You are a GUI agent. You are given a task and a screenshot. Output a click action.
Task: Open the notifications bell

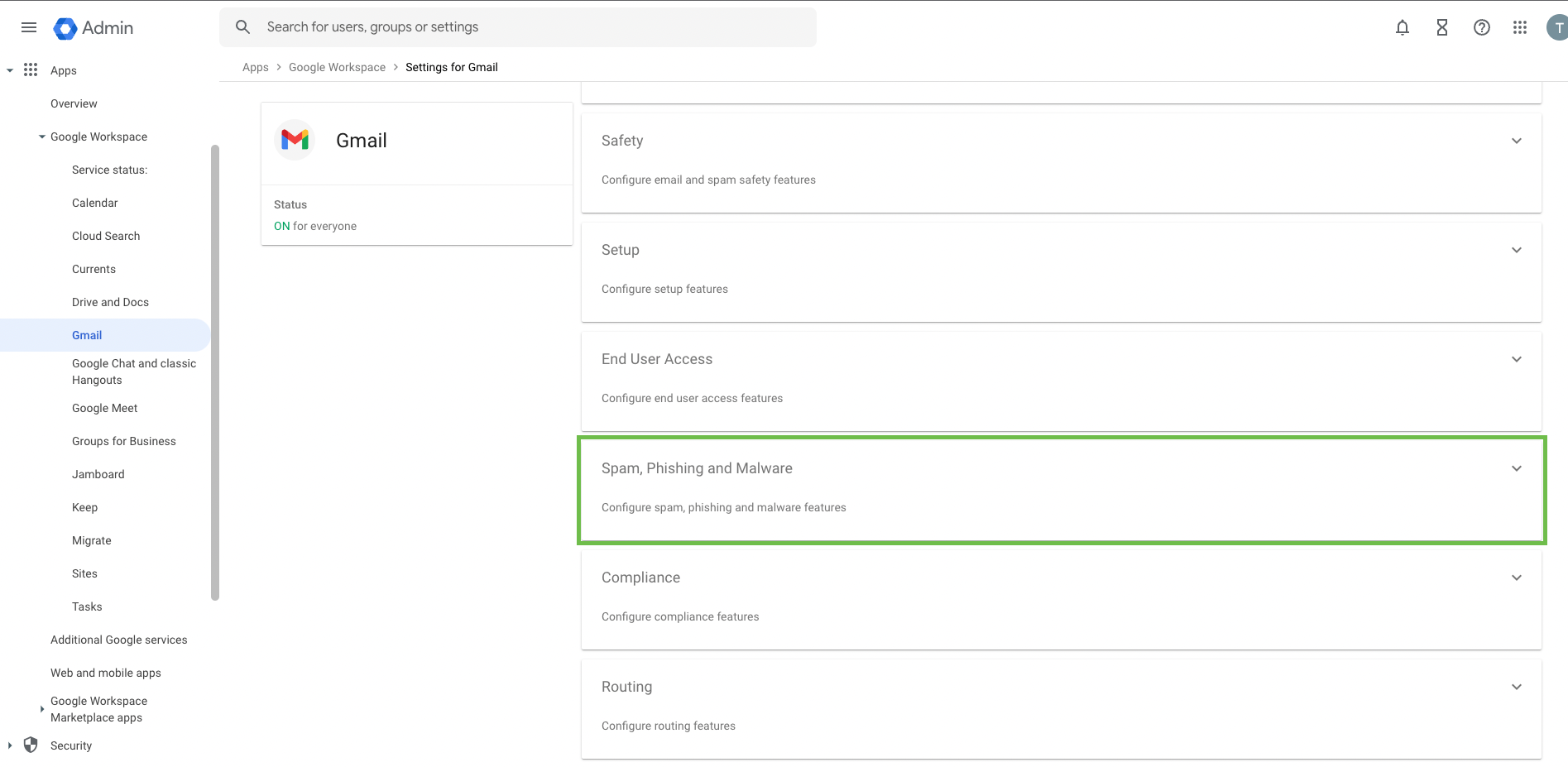click(1403, 27)
